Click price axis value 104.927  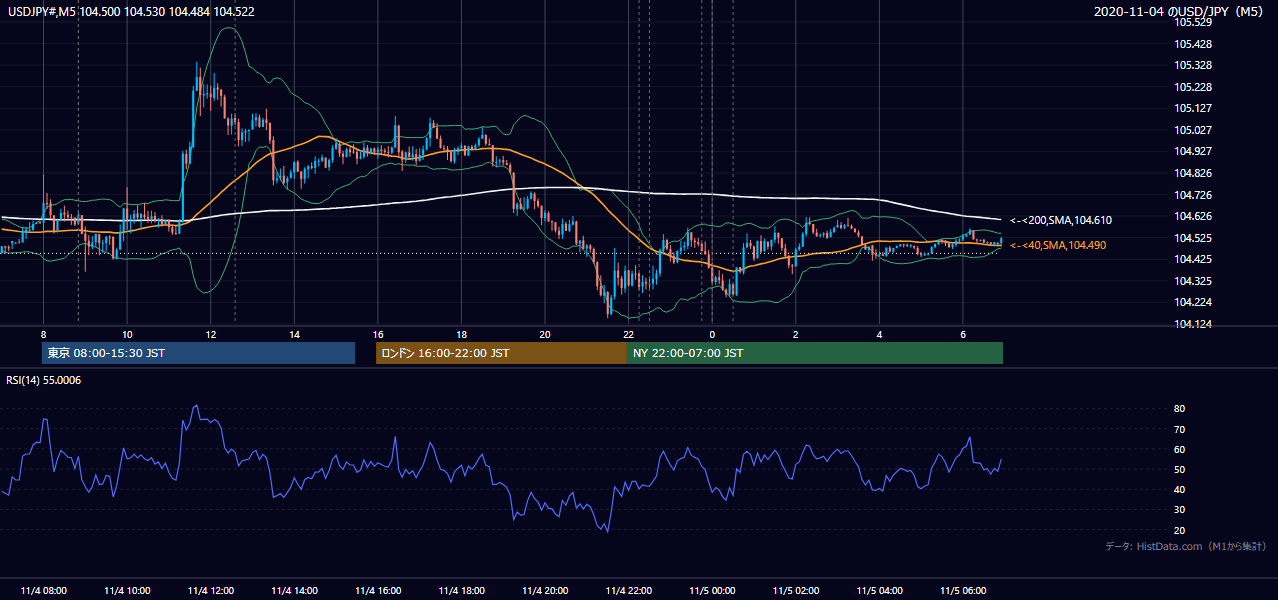pyautogui.click(x=1193, y=152)
